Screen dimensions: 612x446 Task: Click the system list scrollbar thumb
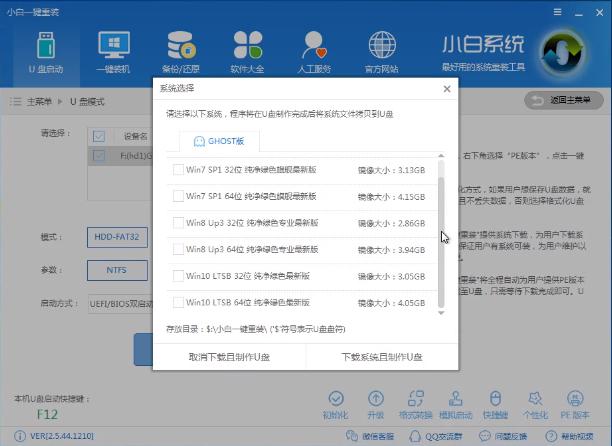[x=441, y=242]
